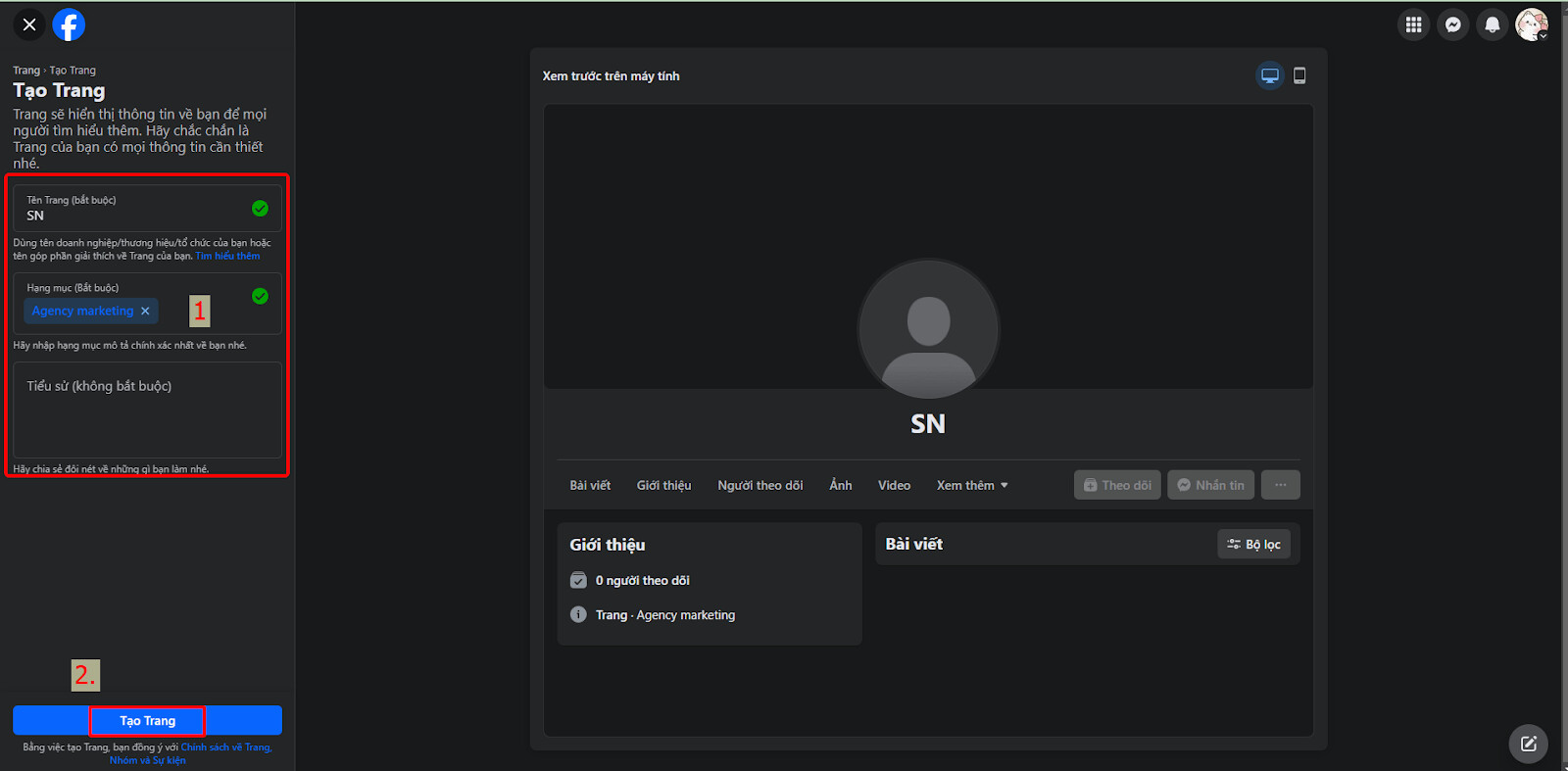Open Facebook home via the logo
Image resolution: width=1568 pixels, height=771 pixels.
point(69,24)
